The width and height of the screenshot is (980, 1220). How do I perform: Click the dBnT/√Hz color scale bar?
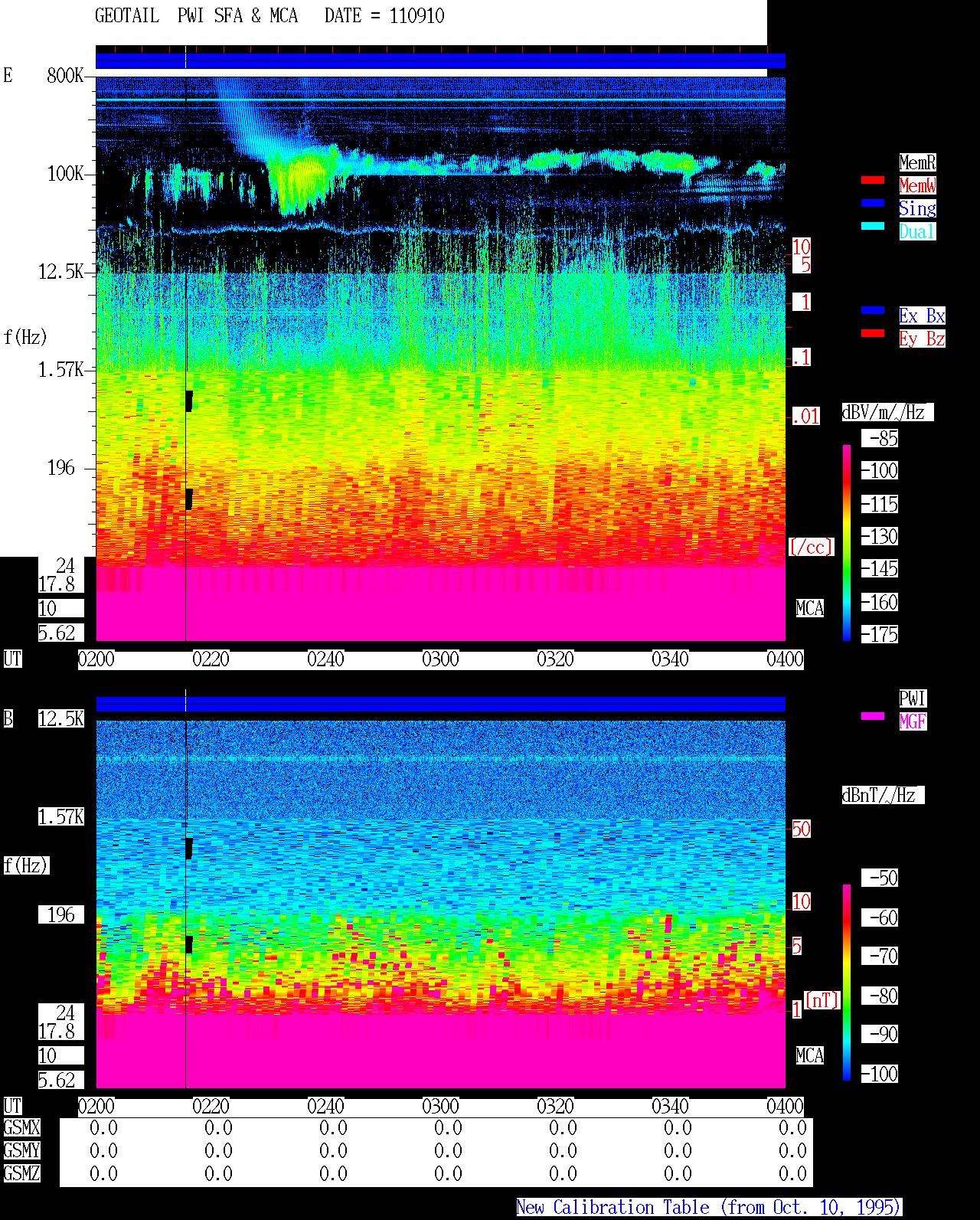click(847, 983)
